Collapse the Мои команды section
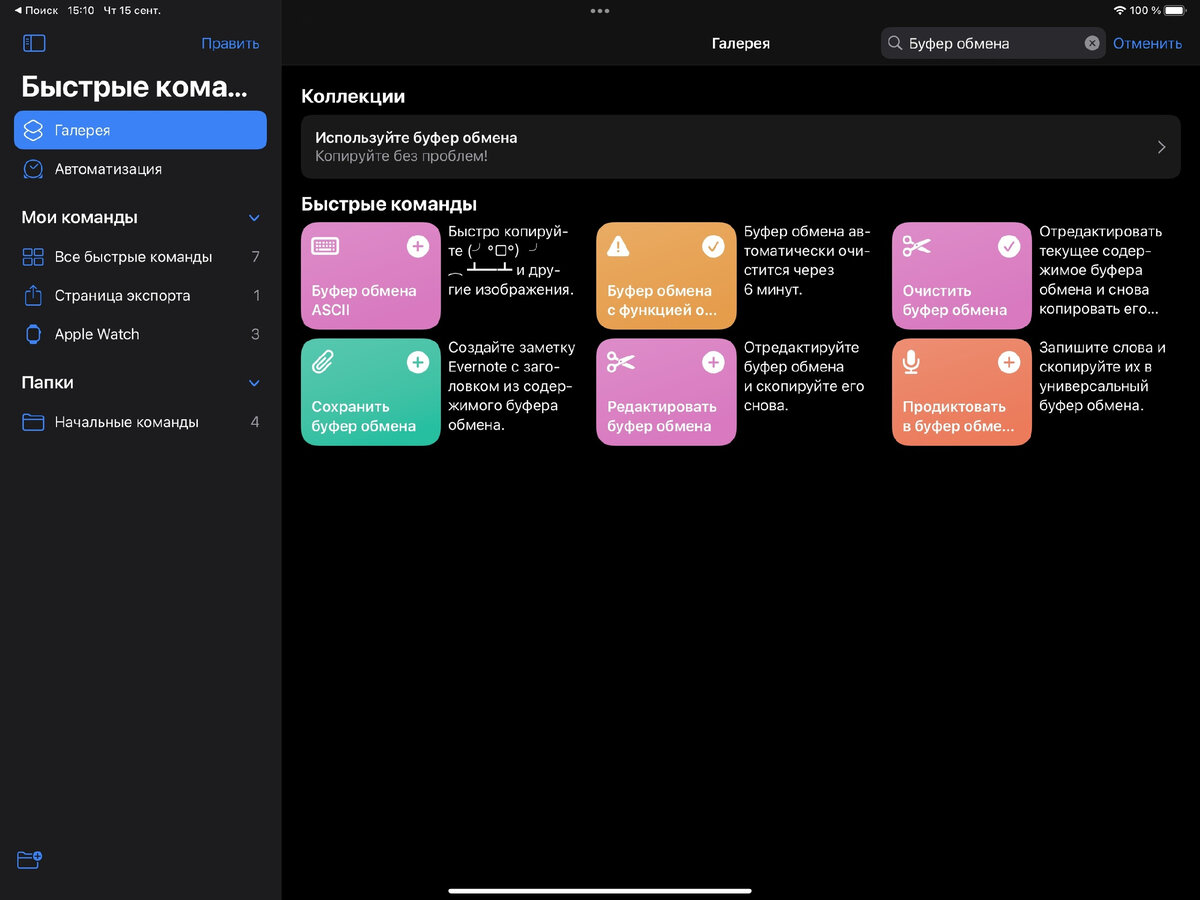Image resolution: width=1200 pixels, height=900 pixels. coord(254,218)
